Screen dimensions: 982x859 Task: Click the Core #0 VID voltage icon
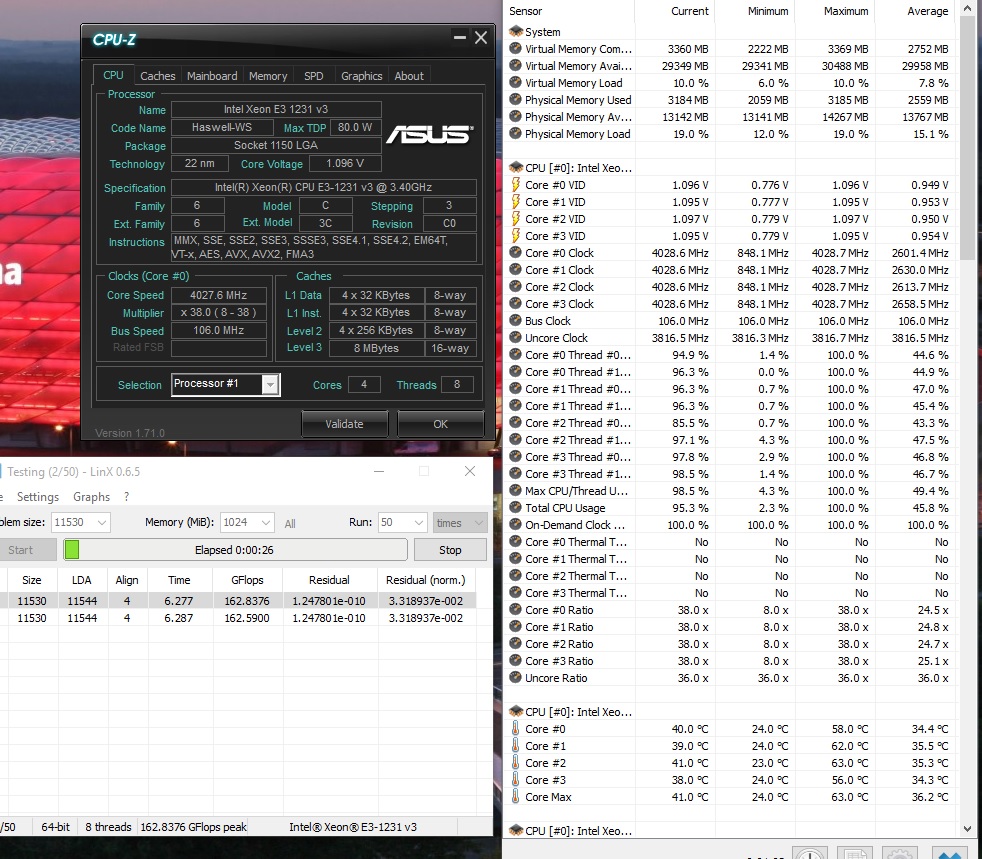(515, 184)
